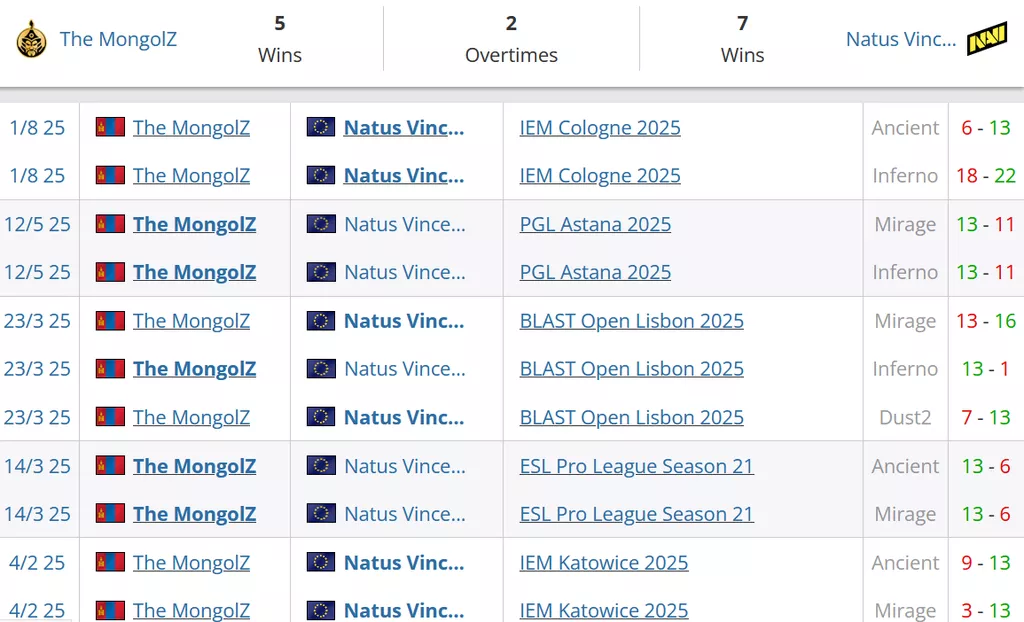Click EU flag in PGL Astana Mirage row
This screenshot has height=622, width=1024.
tap(321, 224)
